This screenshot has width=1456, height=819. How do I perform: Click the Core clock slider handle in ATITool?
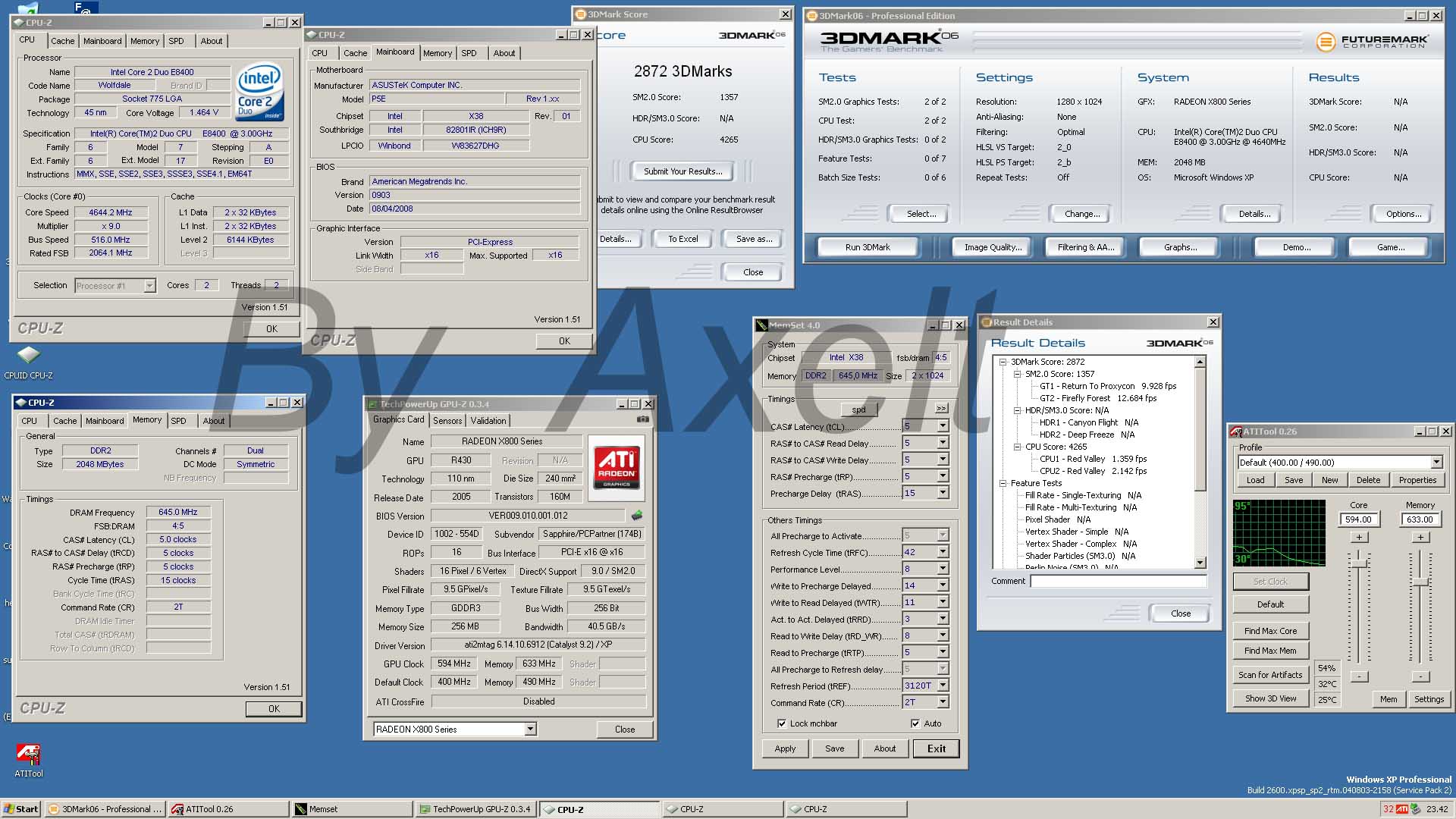tap(1359, 563)
